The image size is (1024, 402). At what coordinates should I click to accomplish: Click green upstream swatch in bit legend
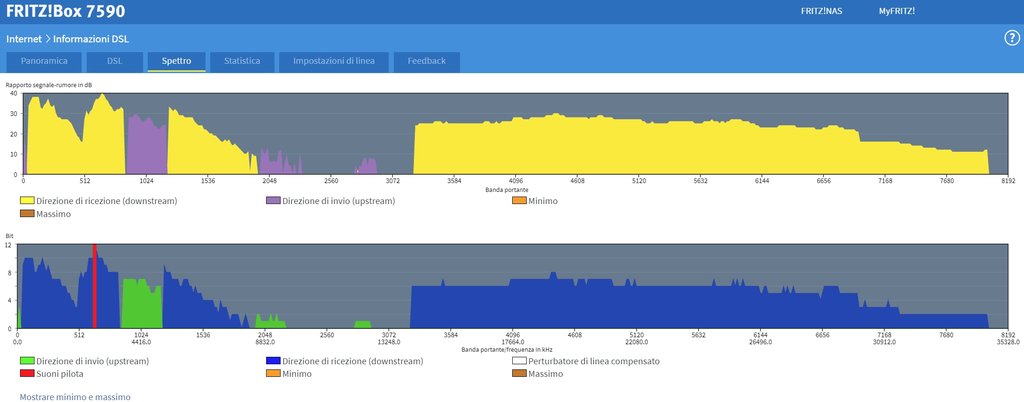click(x=27, y=361)
